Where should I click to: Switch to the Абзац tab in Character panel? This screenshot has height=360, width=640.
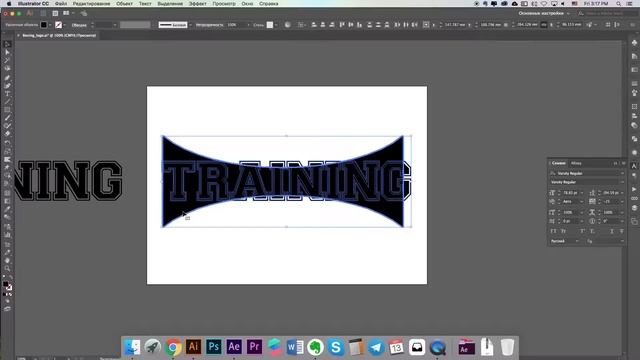pyautogui.click(x=576, y=163)
